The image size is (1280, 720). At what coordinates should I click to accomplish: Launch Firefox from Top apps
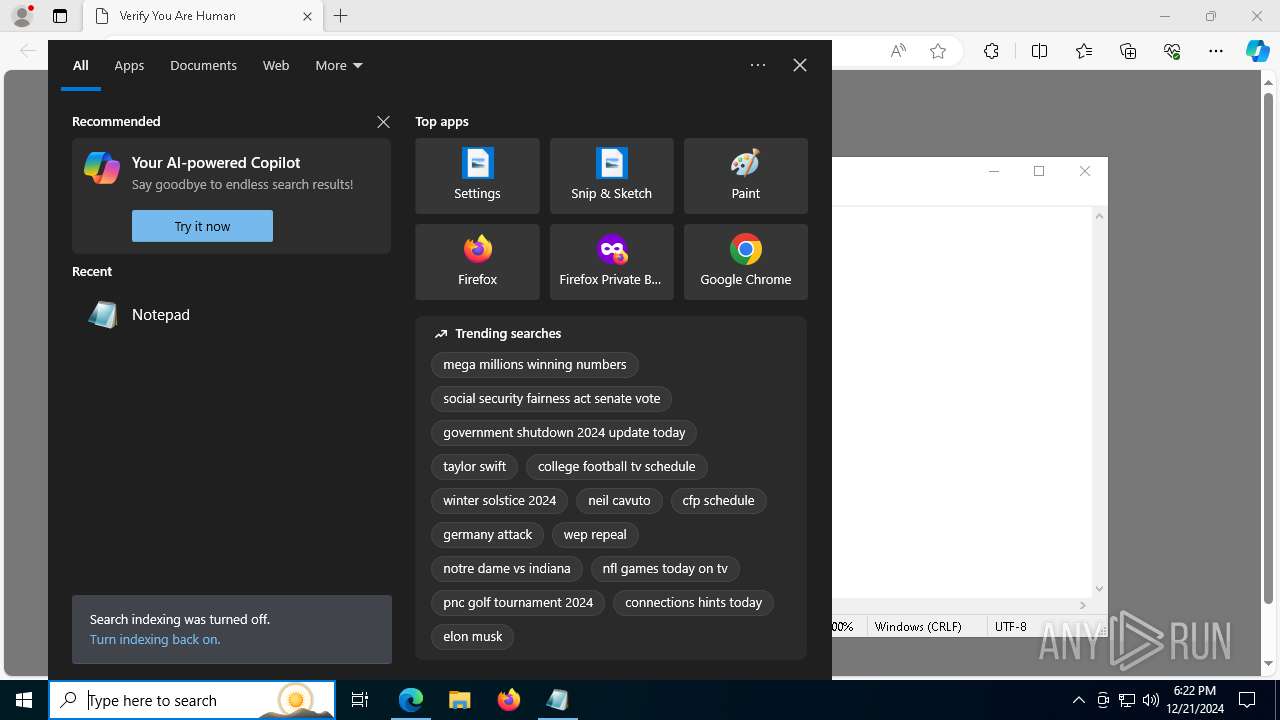(477, 262)
